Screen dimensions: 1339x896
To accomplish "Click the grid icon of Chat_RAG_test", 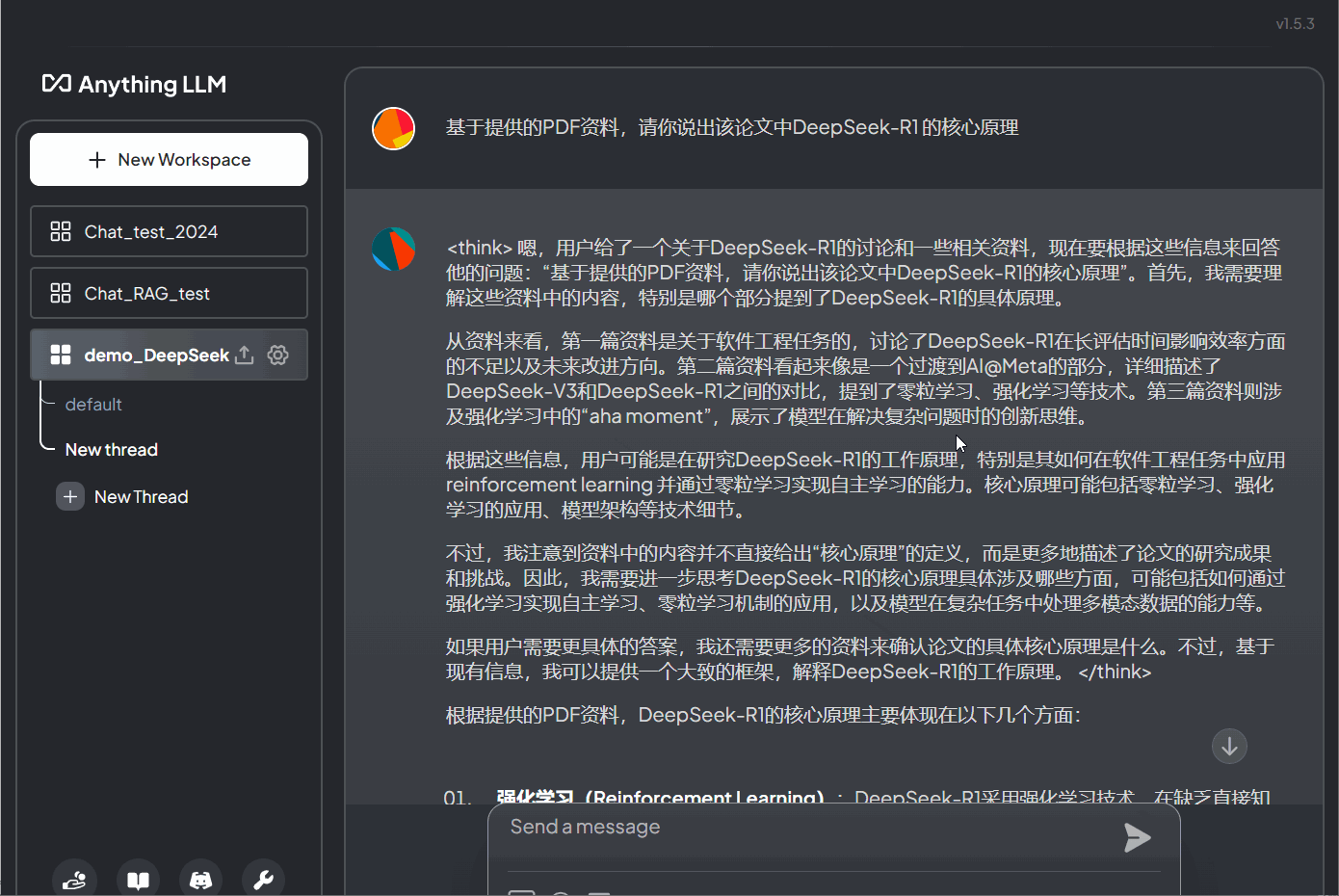I will (61, 293).
